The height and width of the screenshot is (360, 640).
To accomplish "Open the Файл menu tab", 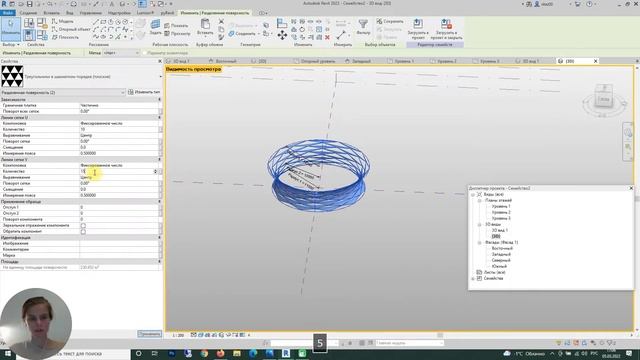I will [x=8, y=13].
